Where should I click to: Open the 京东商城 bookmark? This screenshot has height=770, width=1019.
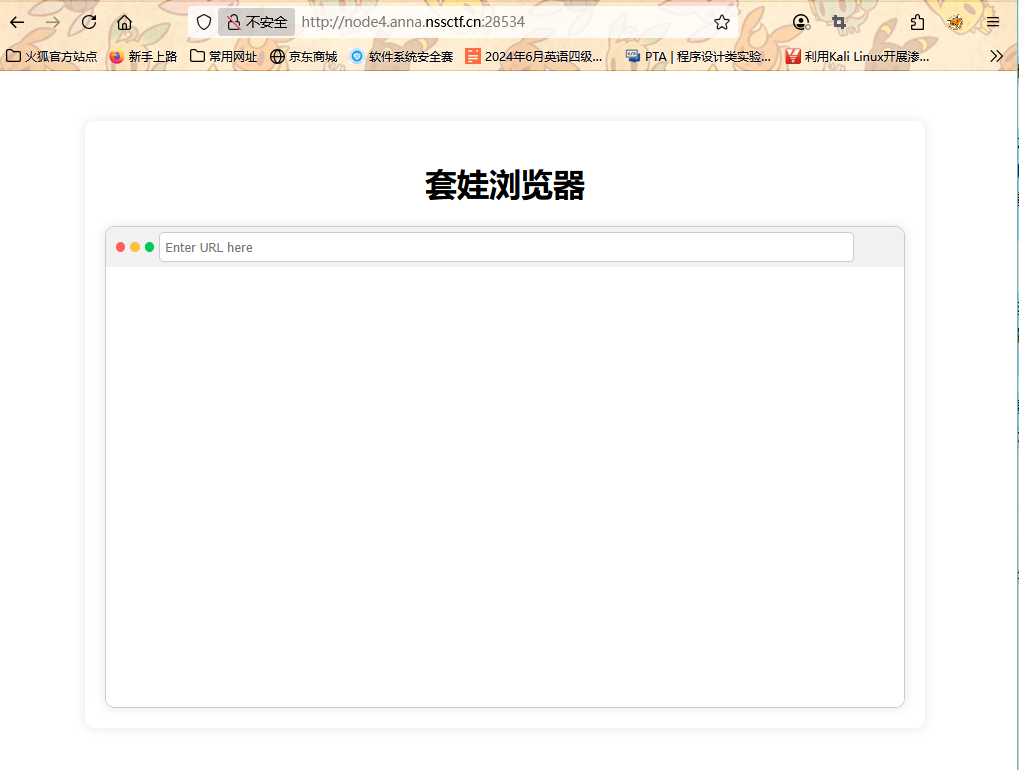[x=304, y=57]
